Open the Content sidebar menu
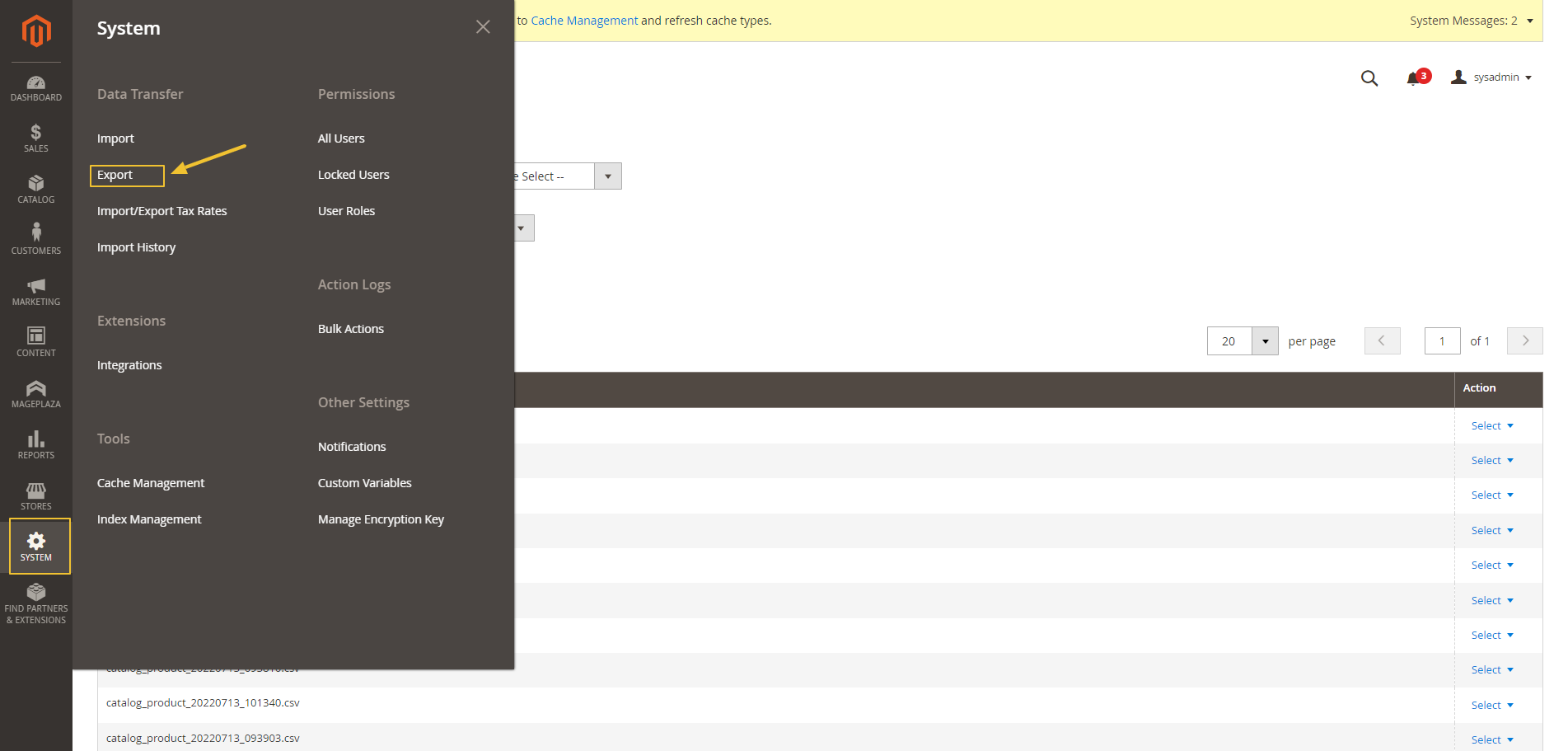The image size is (1568, 751). click(36, 343)
